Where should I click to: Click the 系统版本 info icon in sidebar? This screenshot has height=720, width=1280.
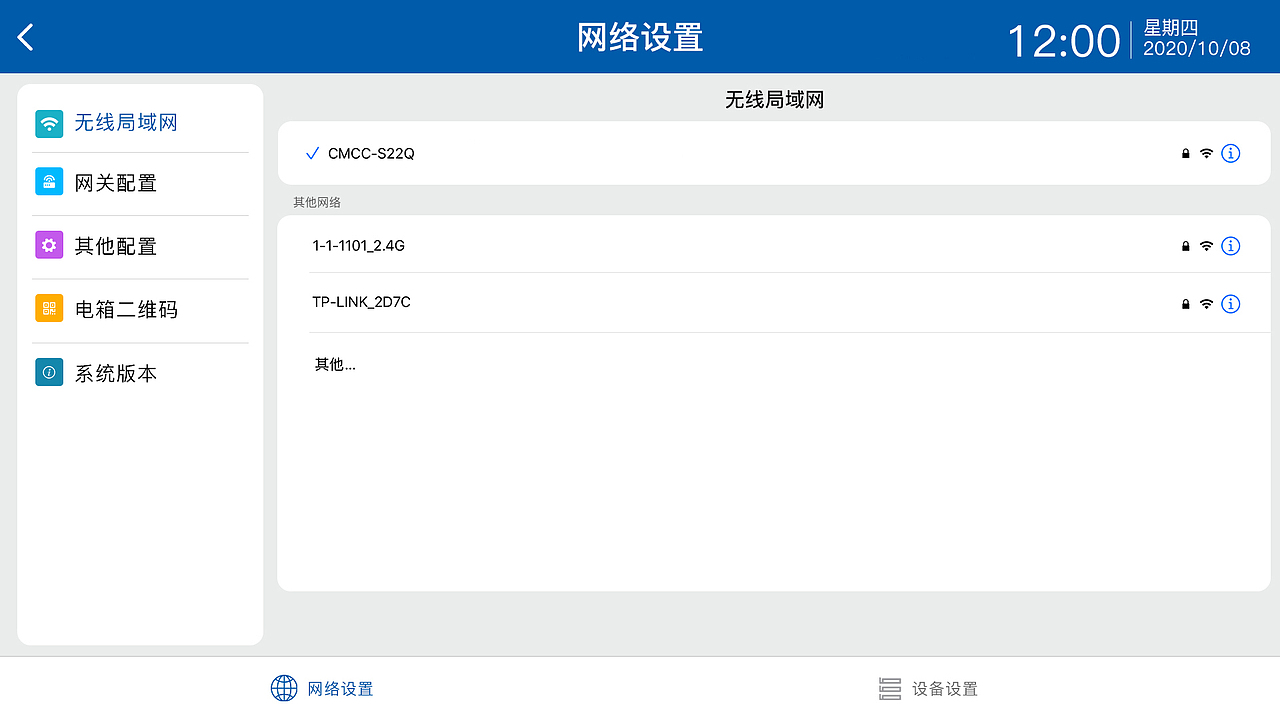pos(49,372)
